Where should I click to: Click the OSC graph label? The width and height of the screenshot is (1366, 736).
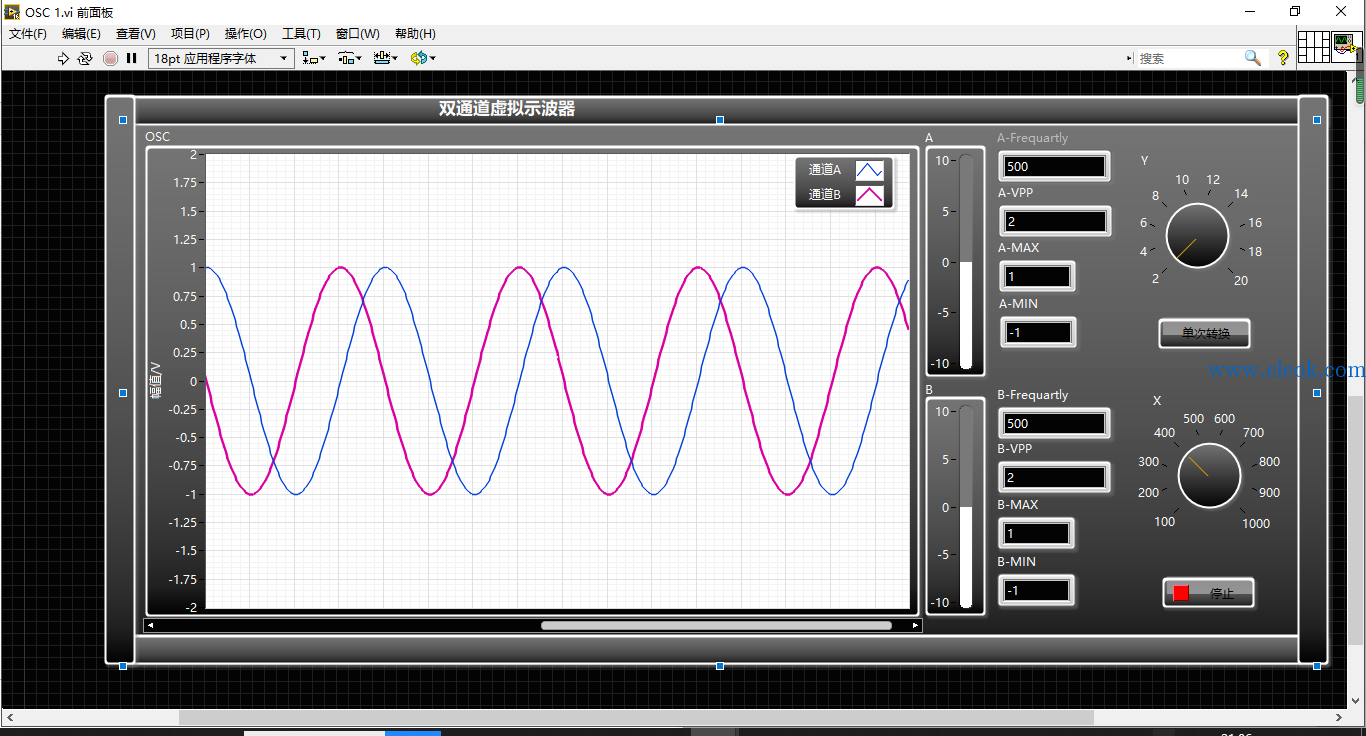157,137
